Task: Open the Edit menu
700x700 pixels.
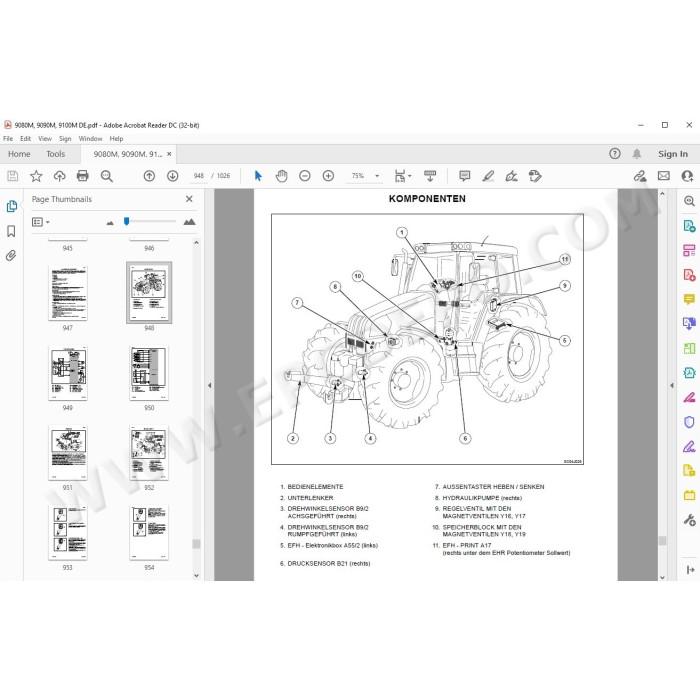Action: pyautogui.click(x=25, y=138)
